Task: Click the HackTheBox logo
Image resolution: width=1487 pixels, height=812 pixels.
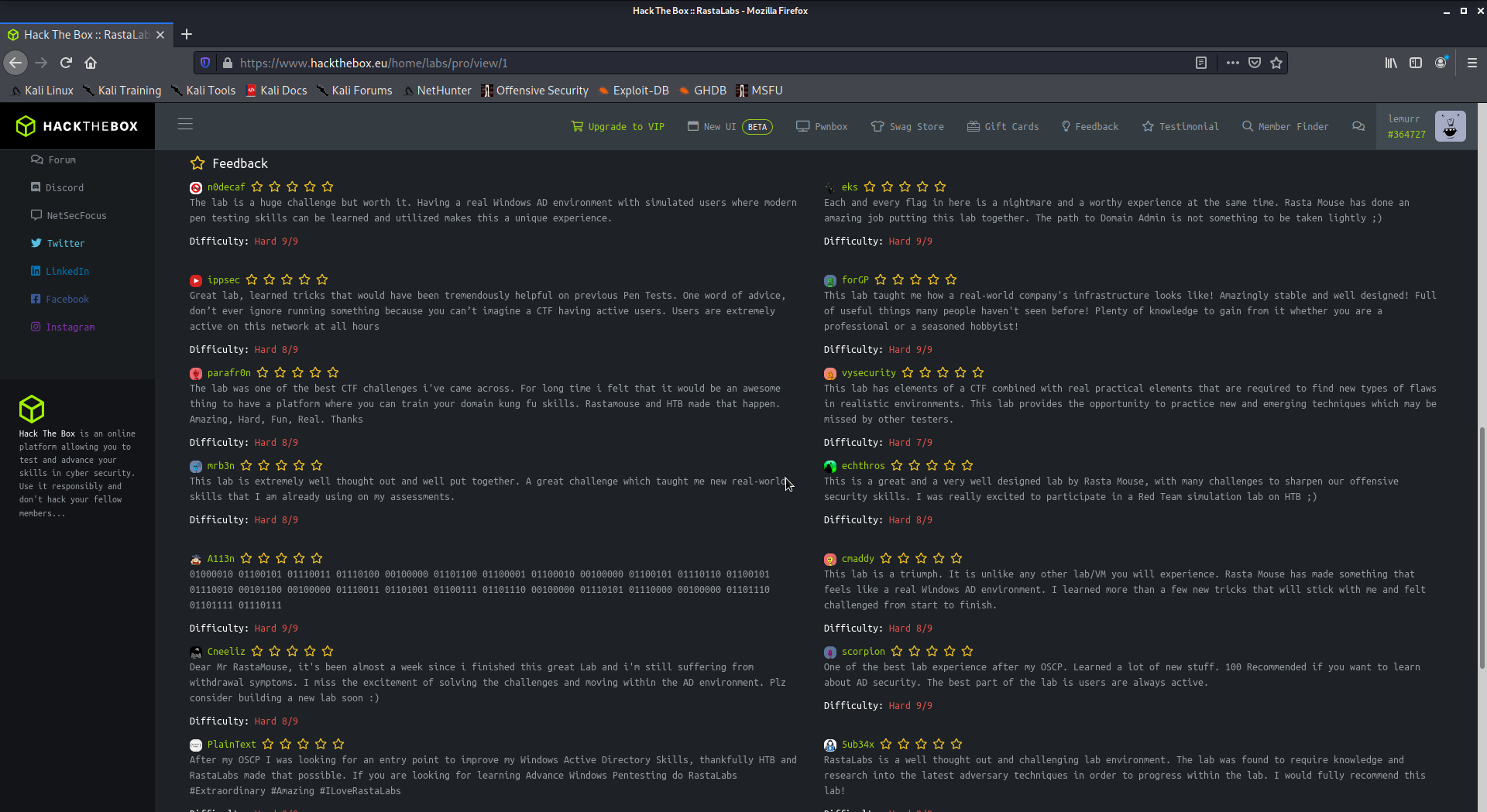Action: pos(77,126)
